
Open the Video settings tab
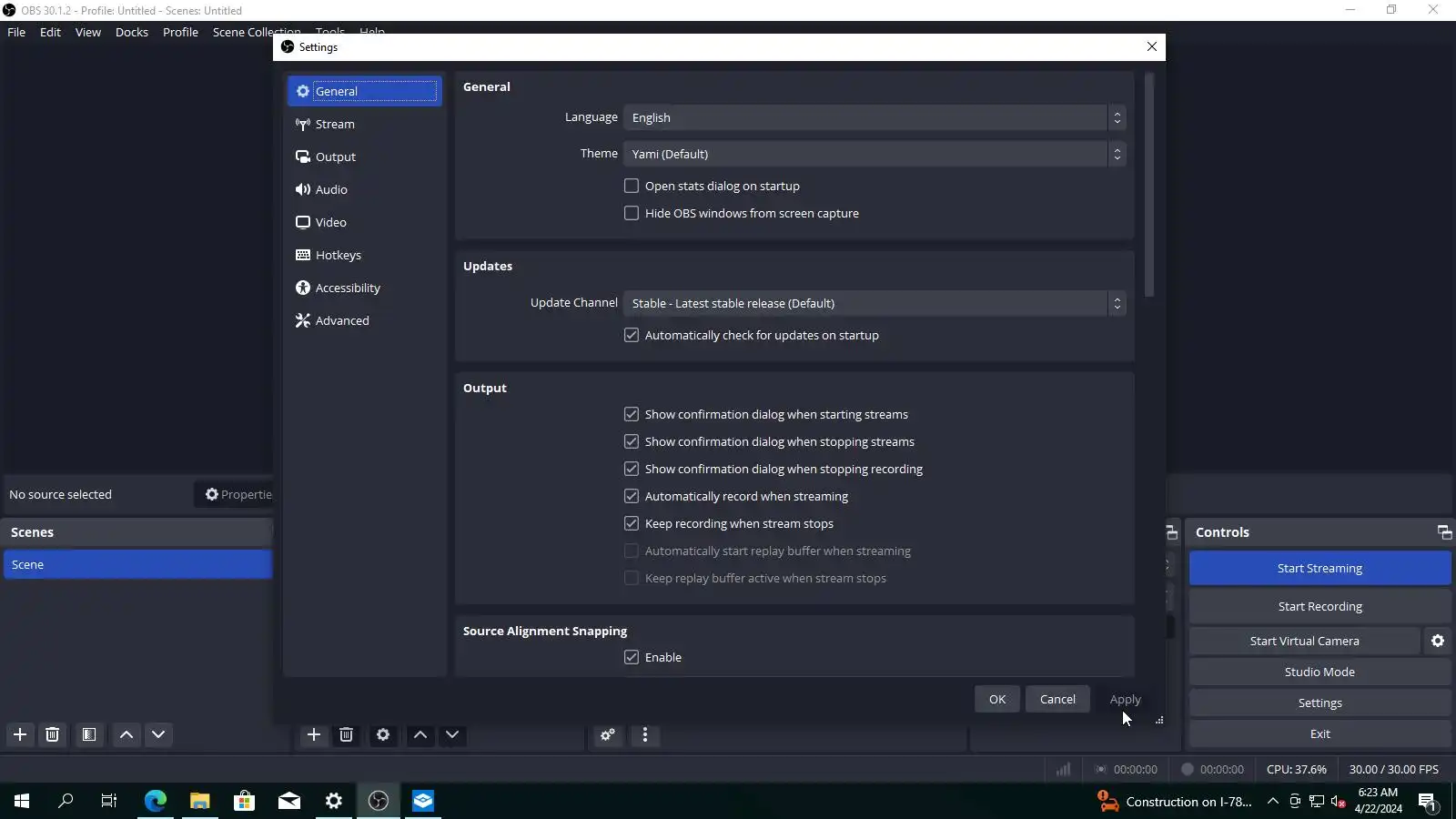(365, 222)
